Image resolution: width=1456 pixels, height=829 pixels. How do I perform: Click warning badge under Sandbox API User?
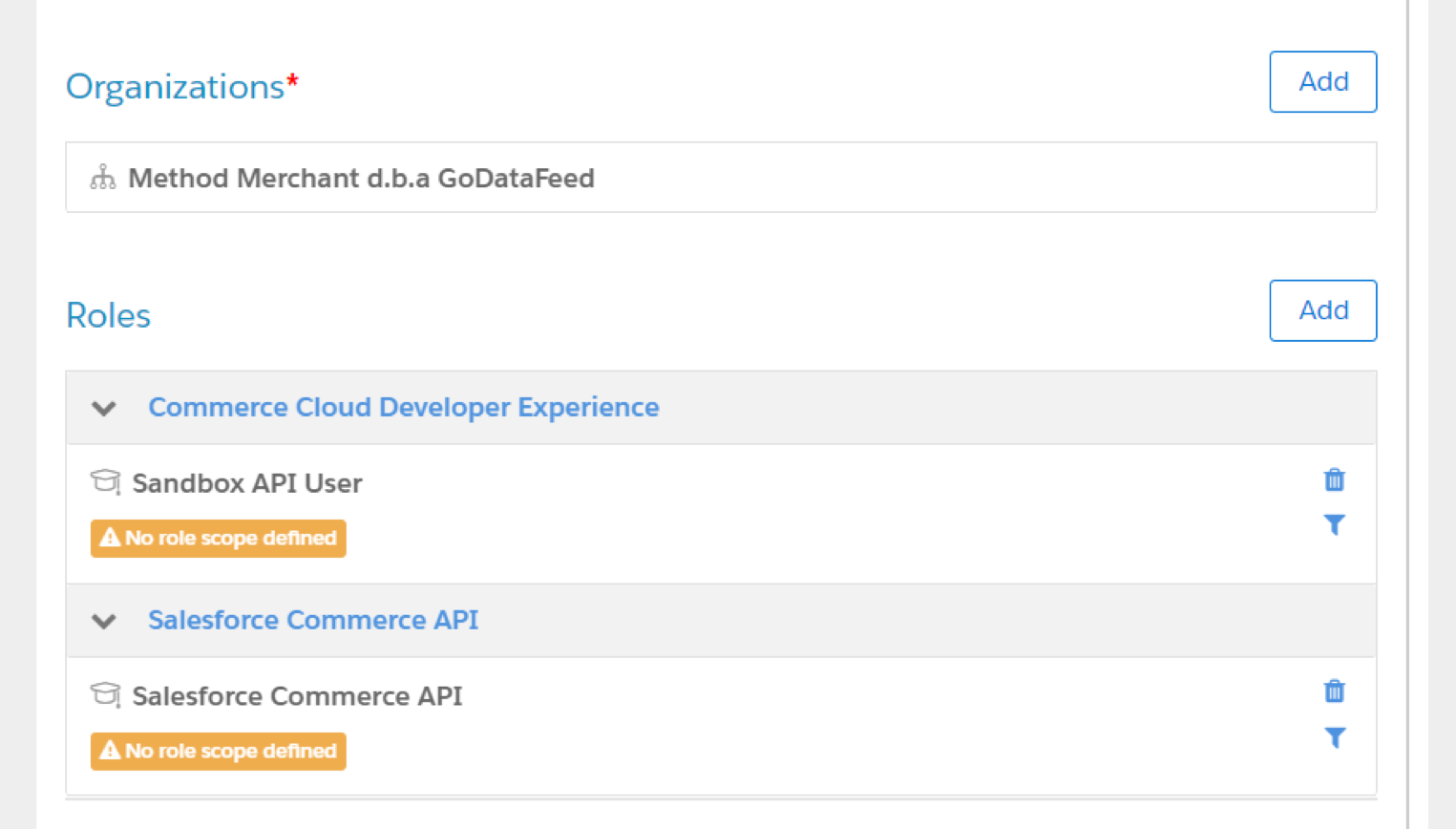pyautogui.click(x=218, y=539)
